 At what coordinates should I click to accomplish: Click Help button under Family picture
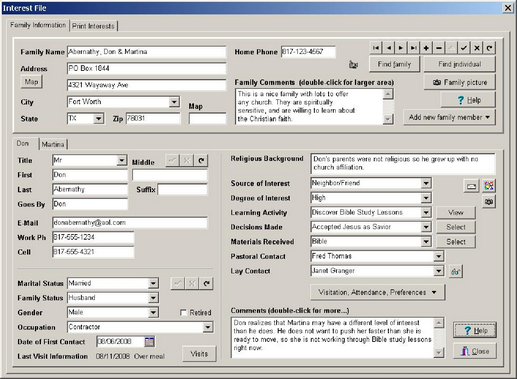click(468, 100)
